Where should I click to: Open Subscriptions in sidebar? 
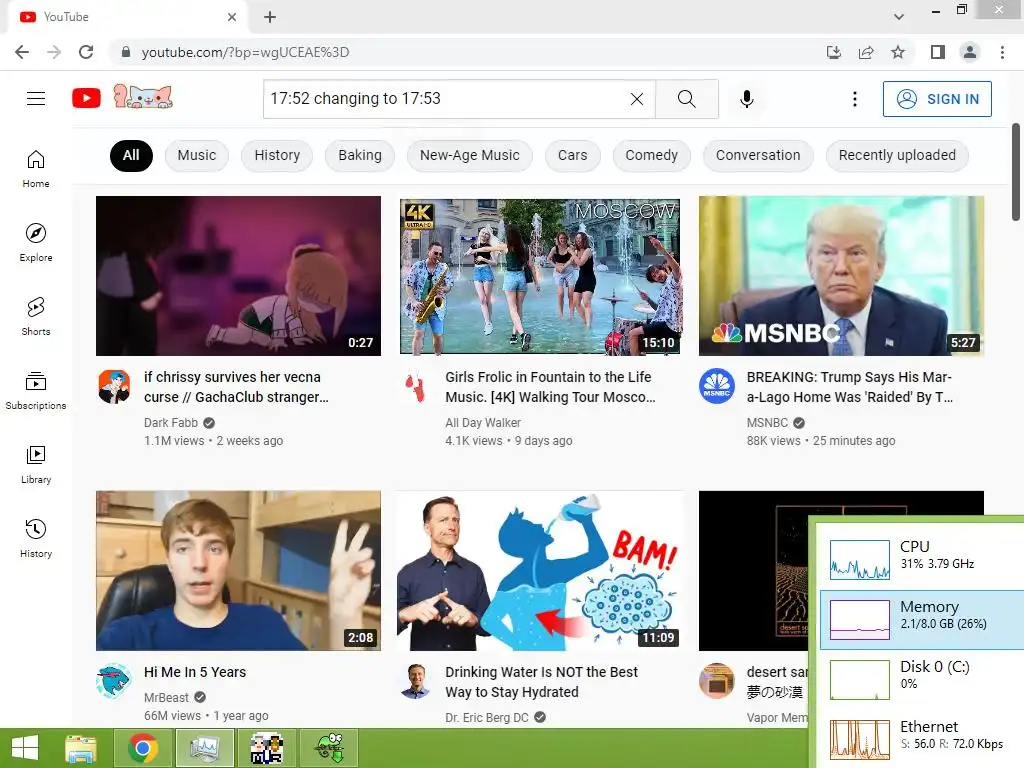[x=36, y=391]
